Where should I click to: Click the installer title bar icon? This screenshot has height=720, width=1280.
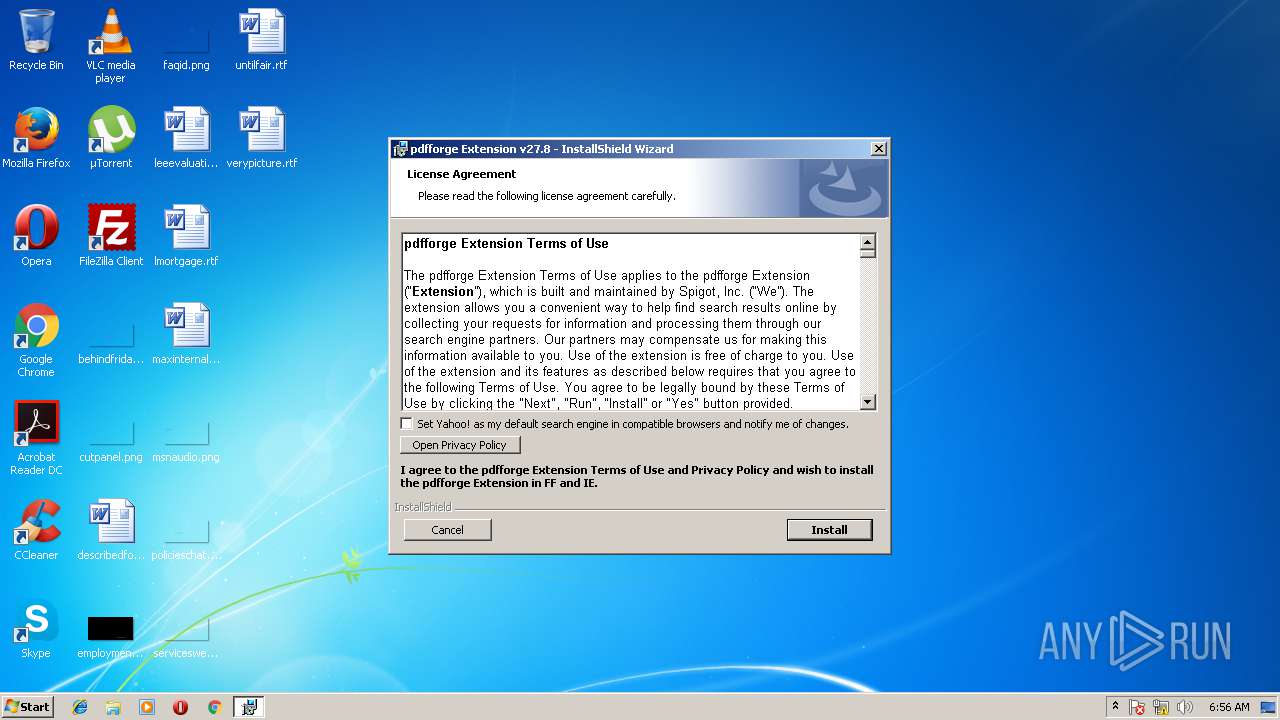point(400,149)
